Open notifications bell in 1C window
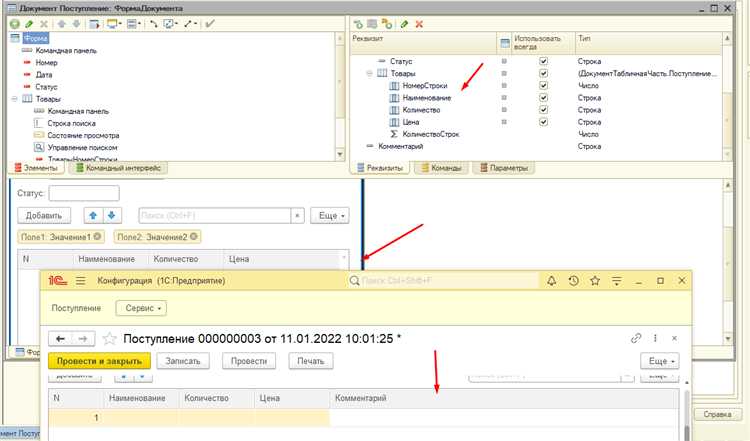The height and width of the screenshot is (441, 750). pos(551,281)
